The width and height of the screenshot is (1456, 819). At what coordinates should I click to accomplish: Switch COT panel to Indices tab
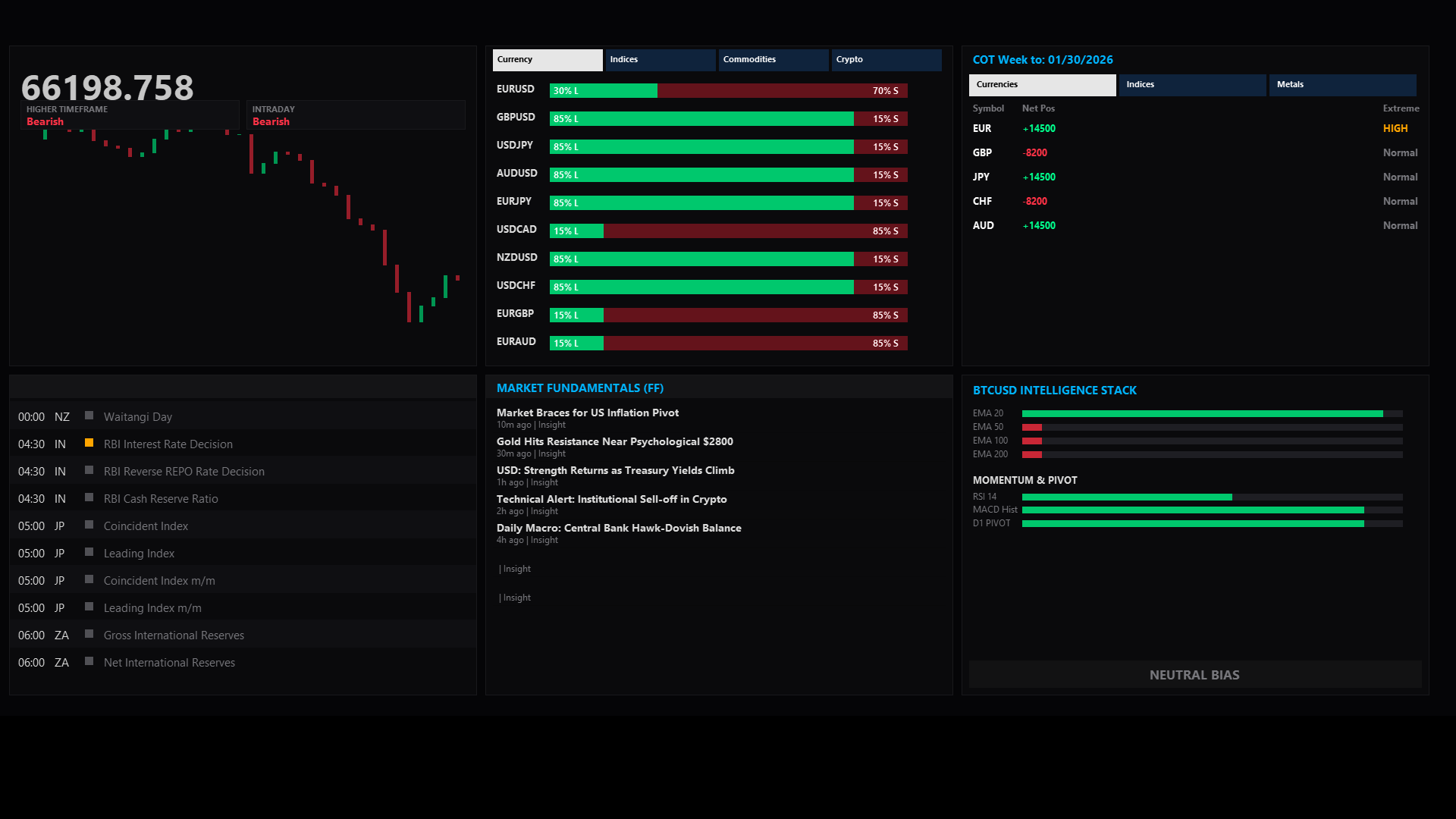[1191, 85]
